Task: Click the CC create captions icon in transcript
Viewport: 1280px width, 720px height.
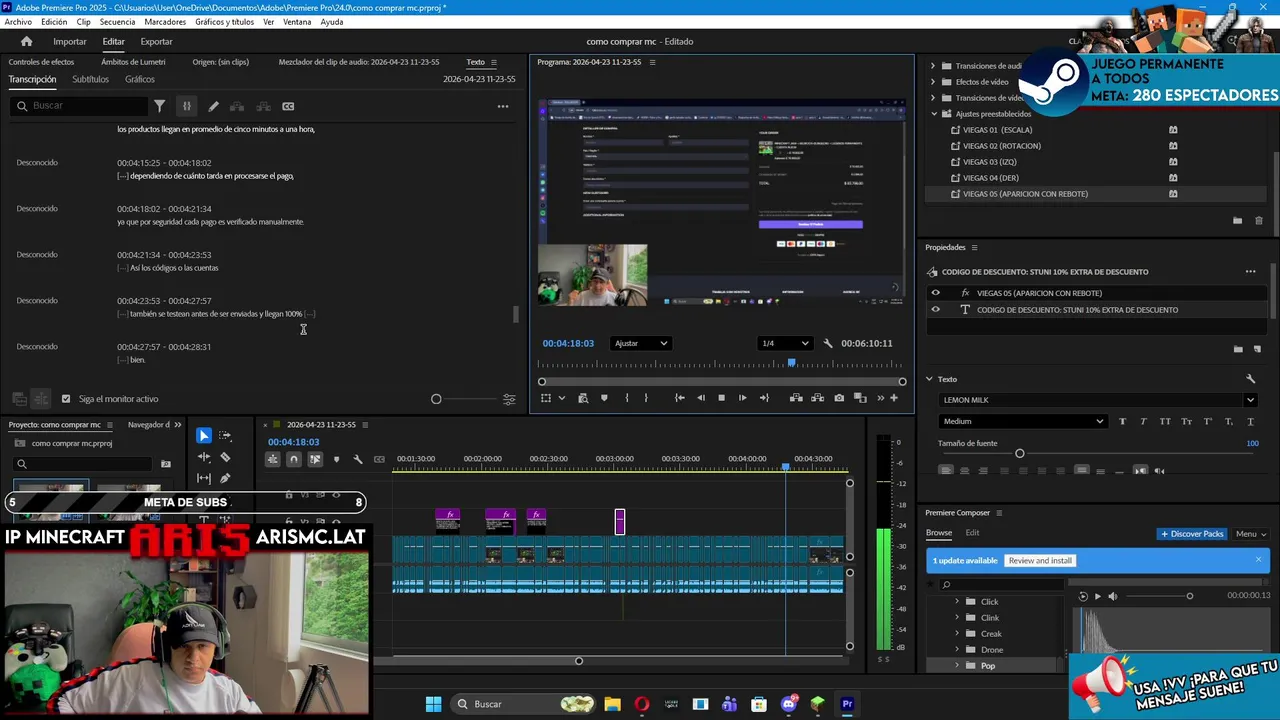Action: [288, 106]
